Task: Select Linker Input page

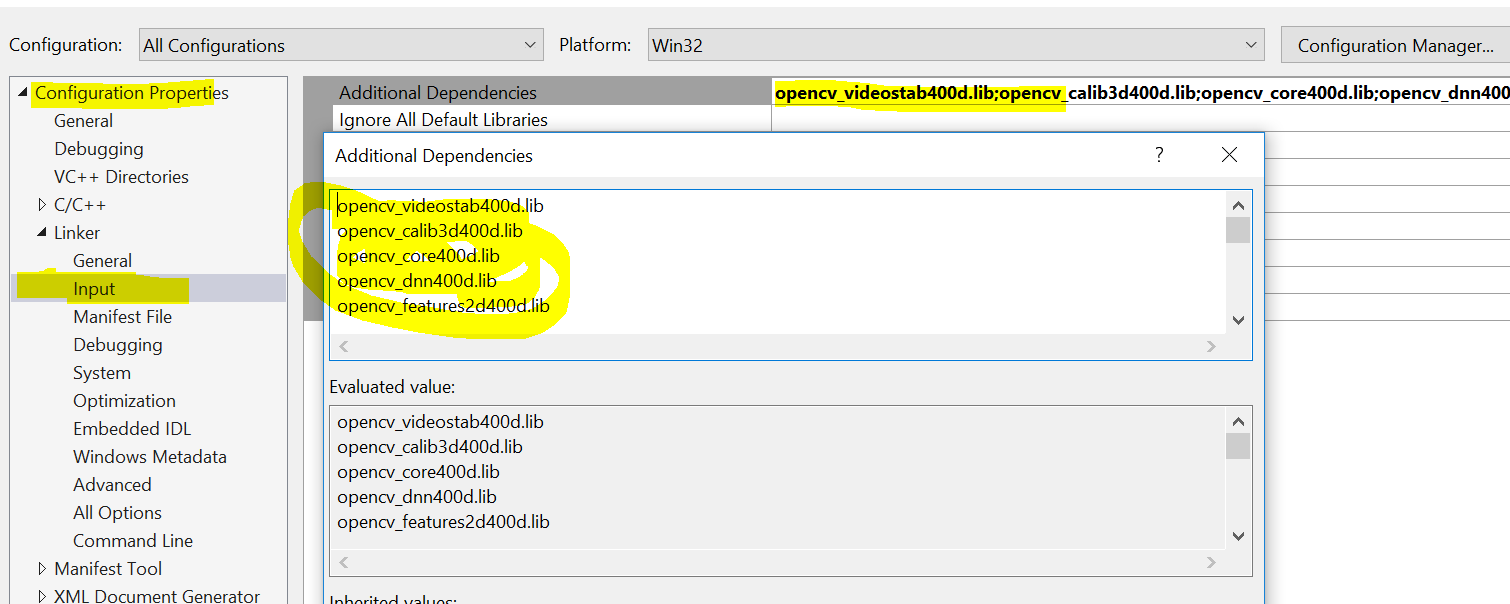Action: pyautogui.click(x=94, y=289)
